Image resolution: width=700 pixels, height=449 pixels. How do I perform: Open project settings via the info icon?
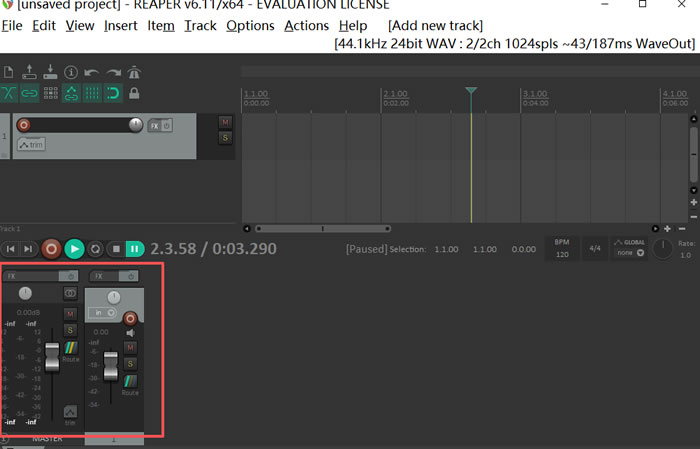tap(70, 72)
